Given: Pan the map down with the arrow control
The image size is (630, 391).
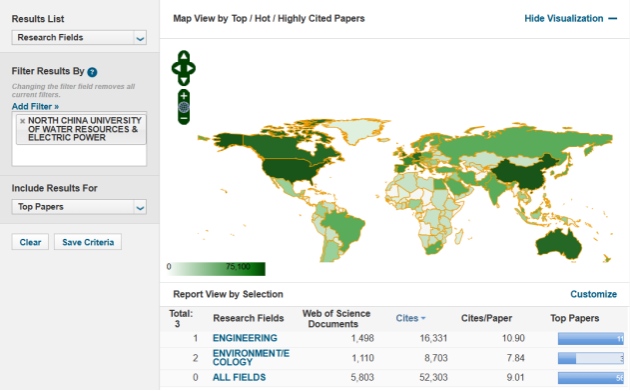Looking at the screenshot, I should coord(184,80).
